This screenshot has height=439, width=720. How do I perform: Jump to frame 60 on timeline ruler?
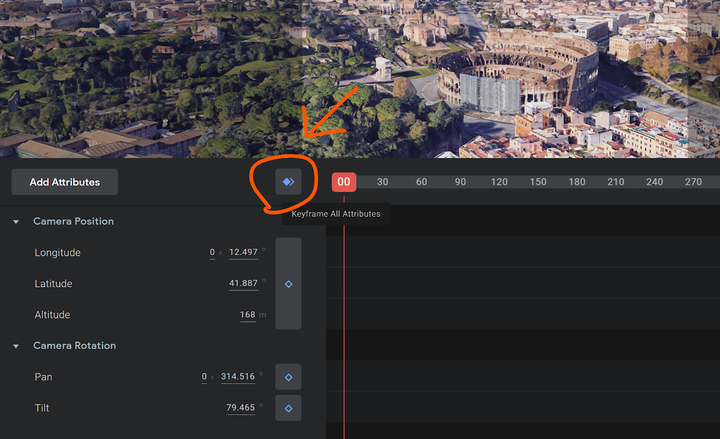(422, 182)
